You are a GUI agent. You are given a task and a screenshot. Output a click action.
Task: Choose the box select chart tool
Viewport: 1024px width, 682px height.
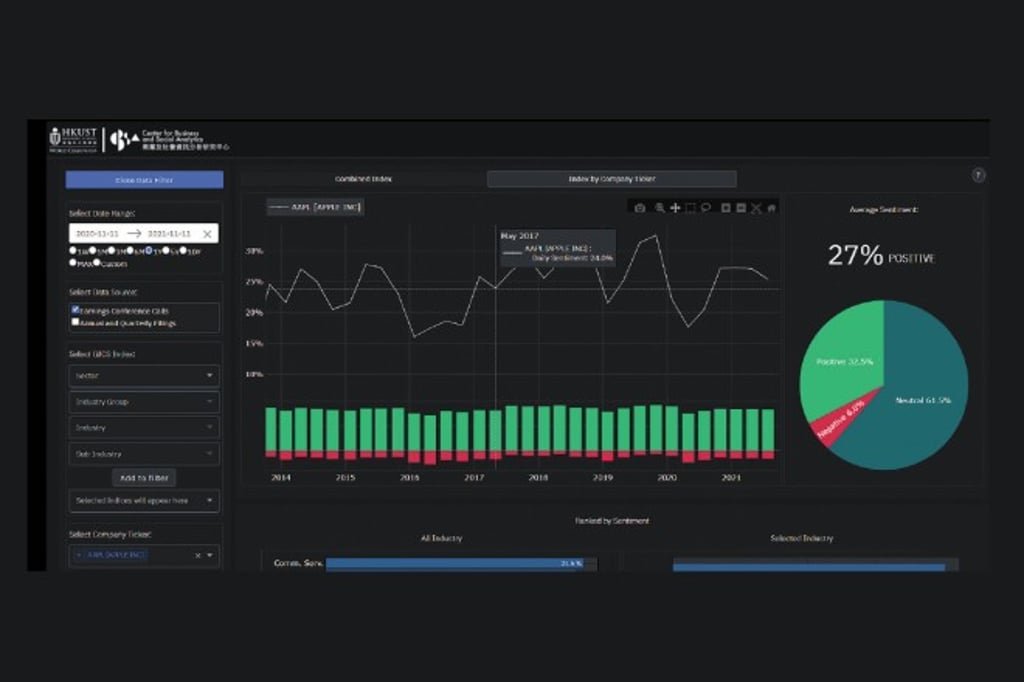(690, 208)
